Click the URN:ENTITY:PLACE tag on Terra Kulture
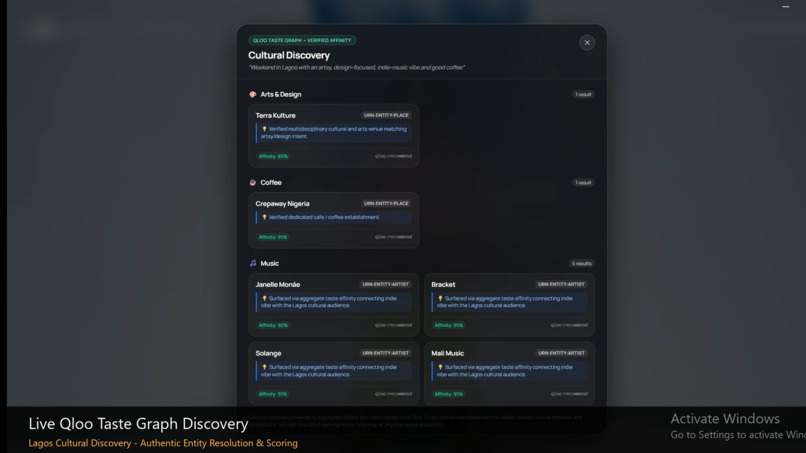Screen dimensions: 806x453 click(x=386, y=115)
